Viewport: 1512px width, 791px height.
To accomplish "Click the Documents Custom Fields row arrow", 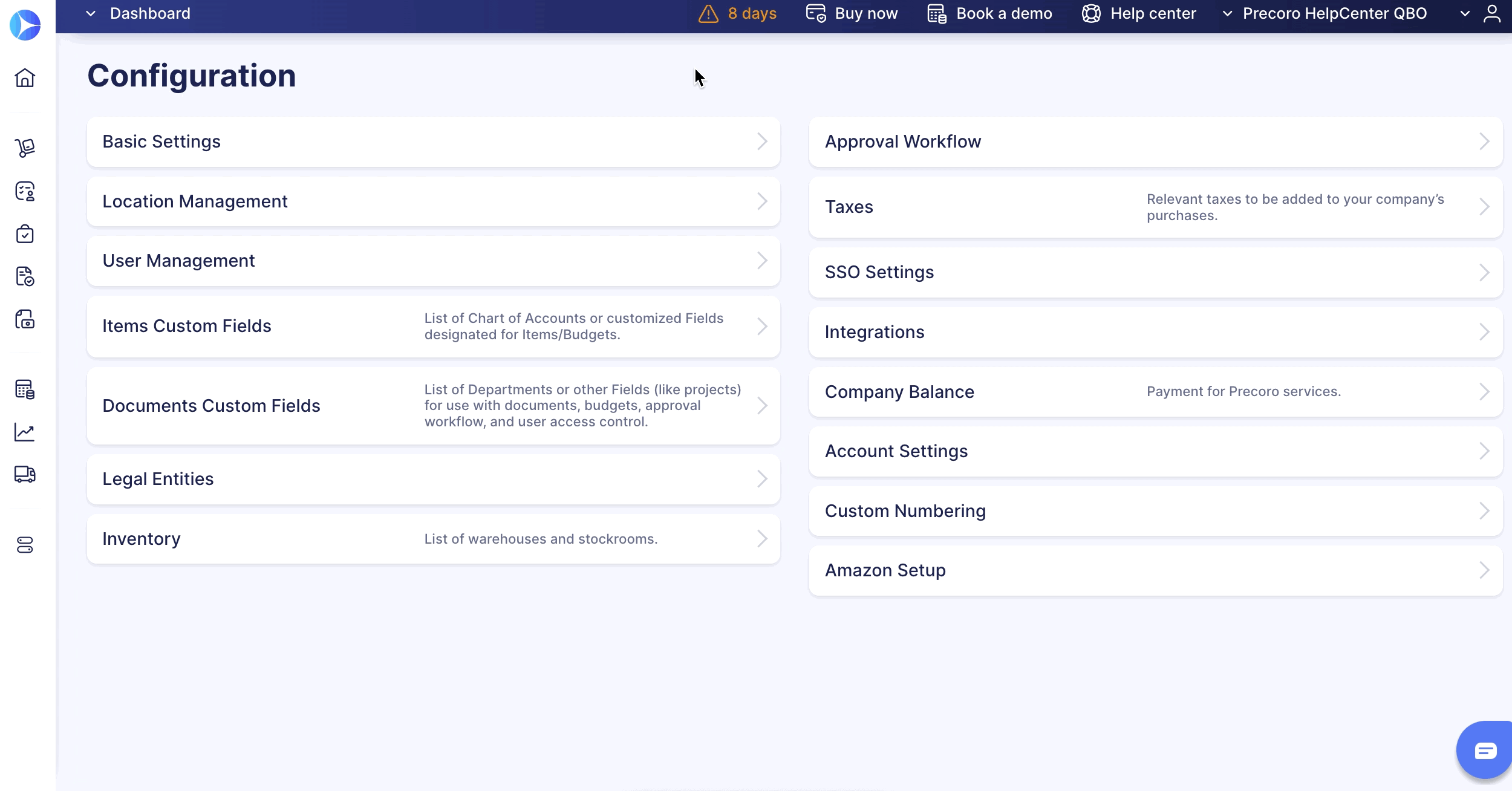I will coord(762,406).
